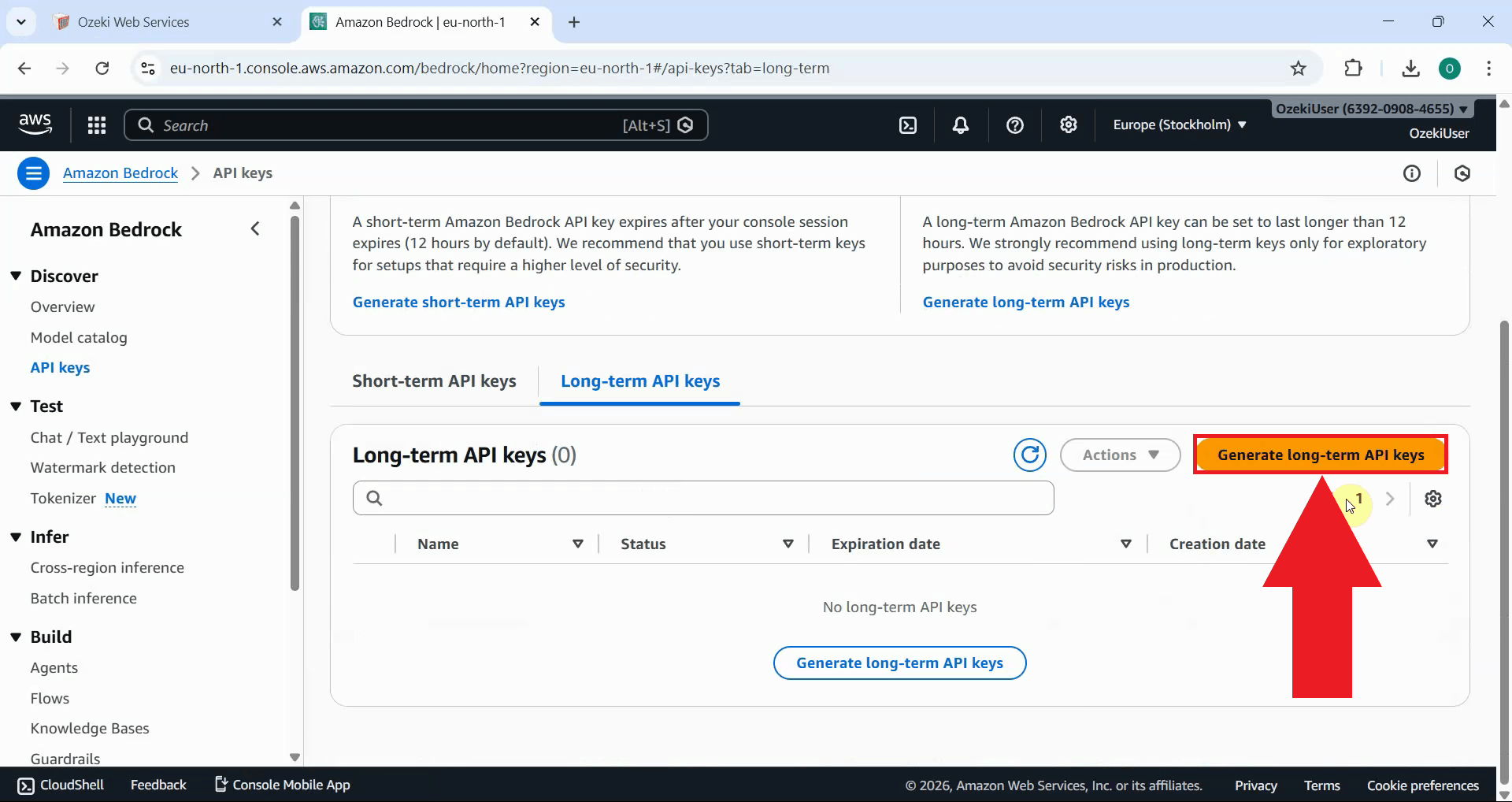Click the API keys filter search field
Viewport: 1512px width, 802px height.
pos(702,498)
